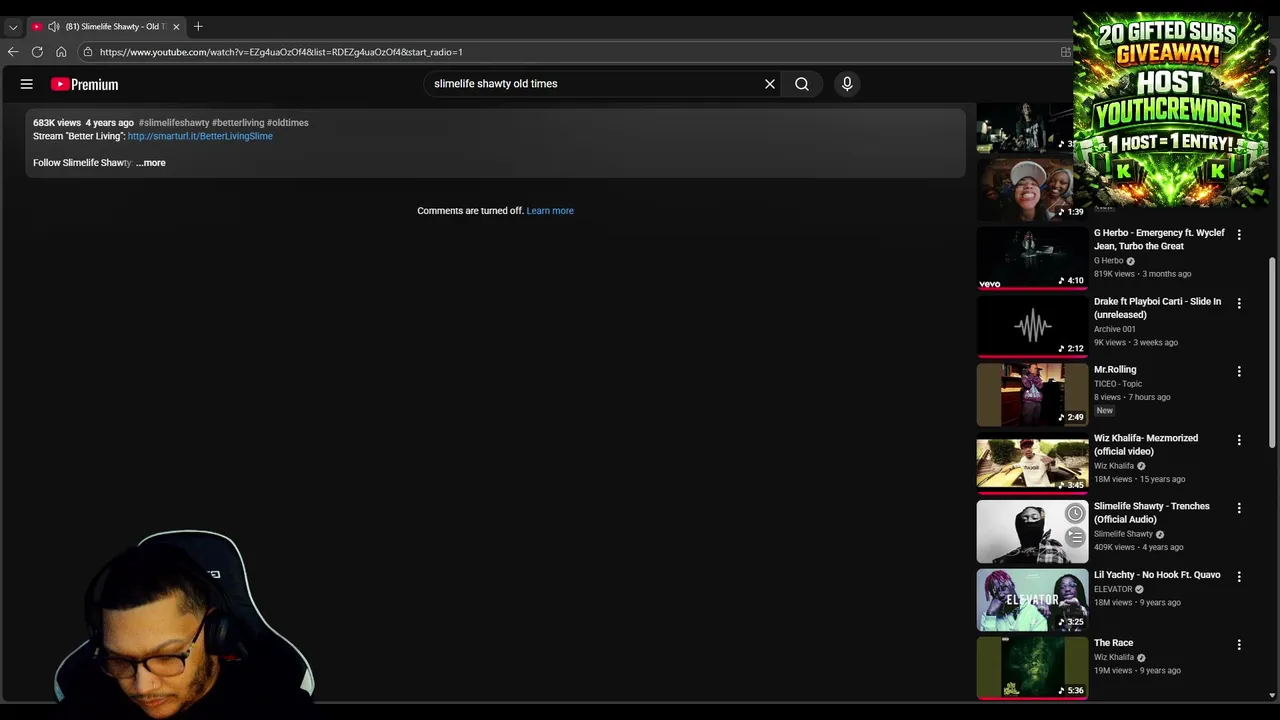Open options menu for G Herbo Emergency video
This screenshot has width=1280, height=720.
(1239, 235)
